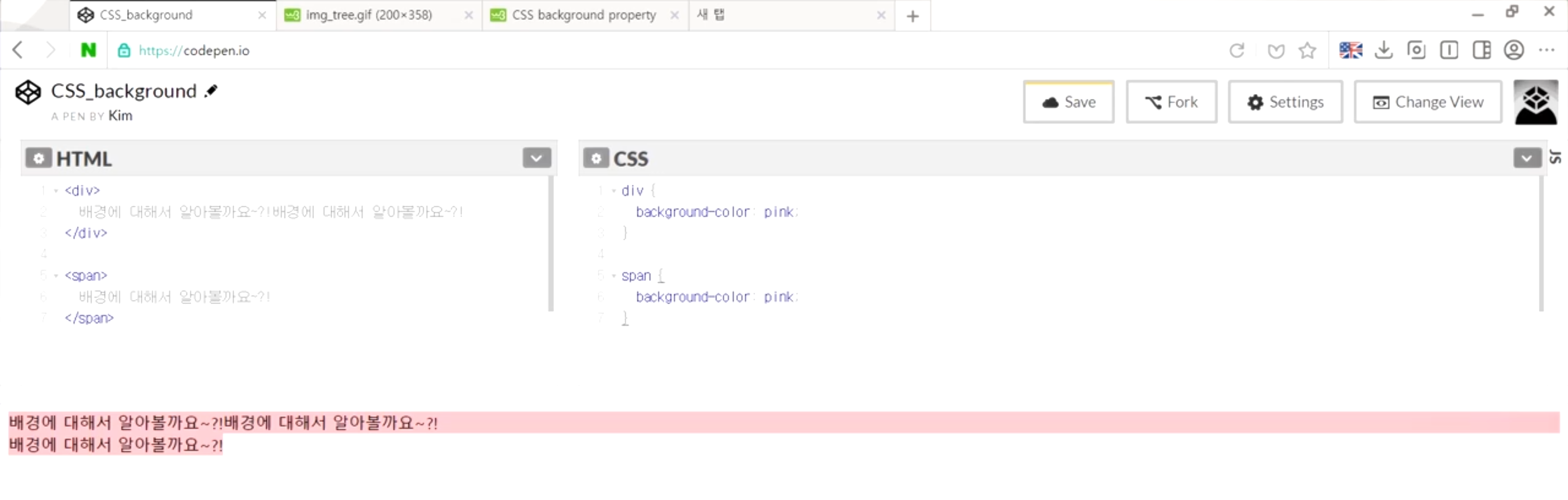Screen dimensions: 1568x500
Task: Expand the HTML panel dropdown chevron
Action: [x=536, y=158]
